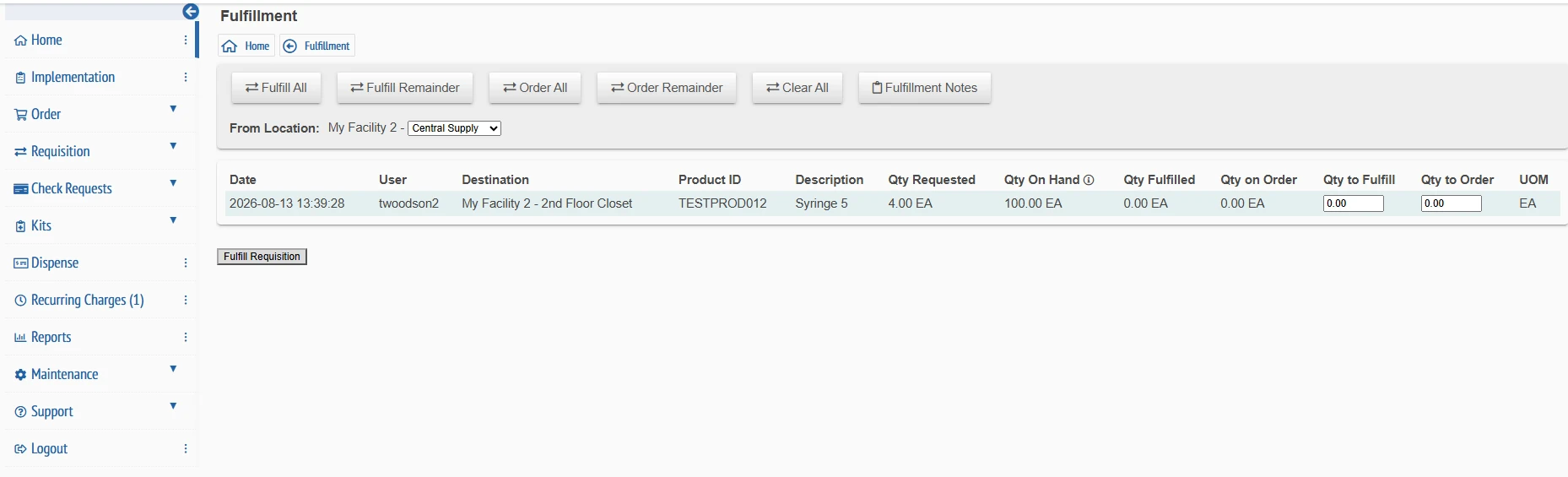
Task: Click the Logout exit icon
Action: coord(21,449)
